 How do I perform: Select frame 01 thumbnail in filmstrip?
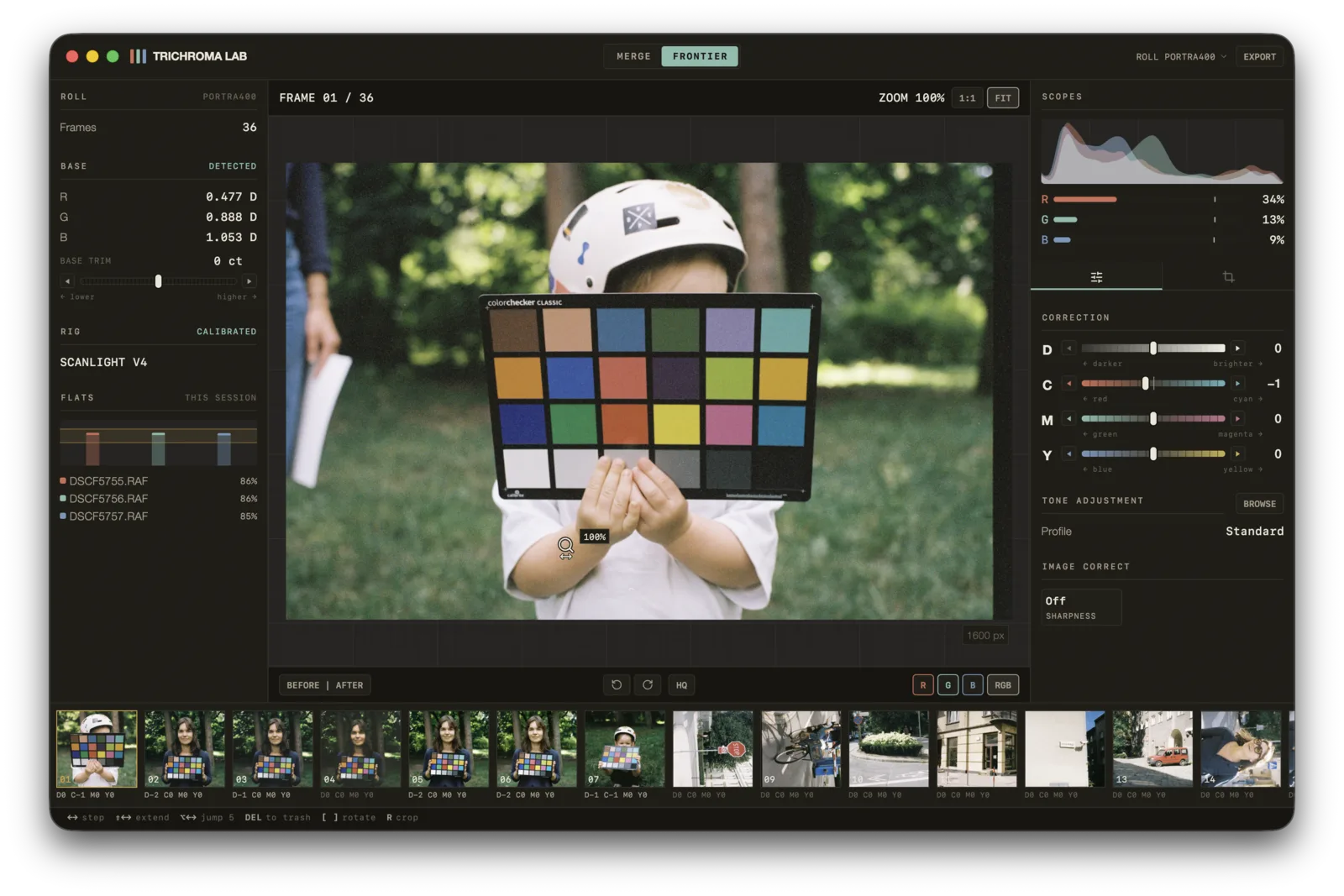tap(97, 749)
